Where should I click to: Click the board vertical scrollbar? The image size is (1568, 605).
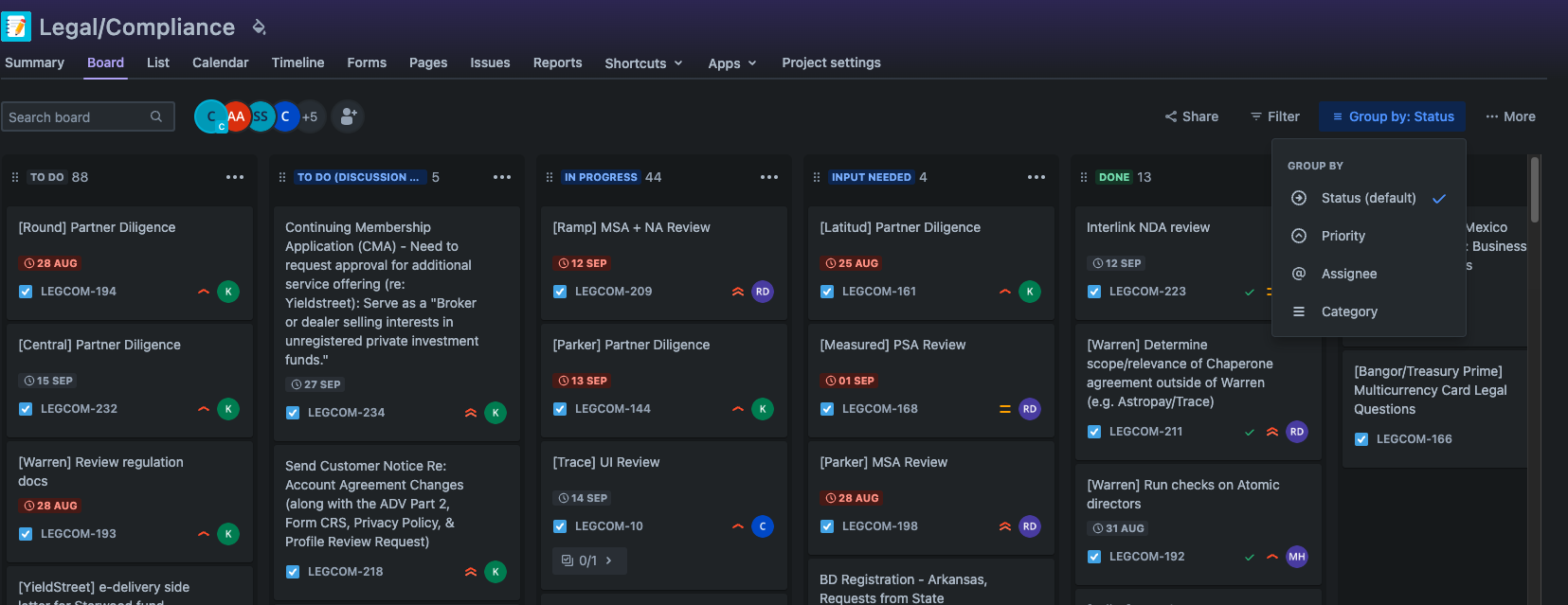(1535, 189)
